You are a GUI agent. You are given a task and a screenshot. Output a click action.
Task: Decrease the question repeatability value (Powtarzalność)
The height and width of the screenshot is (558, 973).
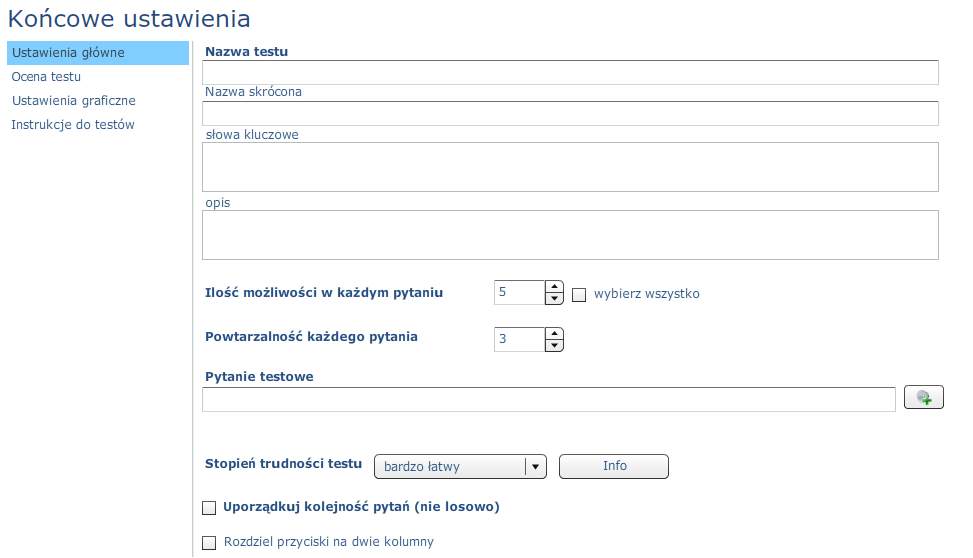pos(554,345)
